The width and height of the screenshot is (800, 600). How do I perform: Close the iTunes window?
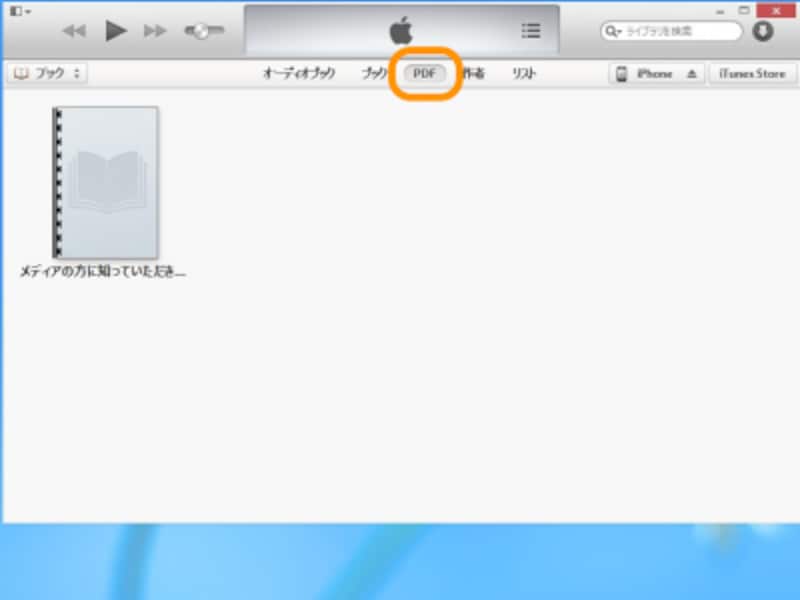[776, 11]
